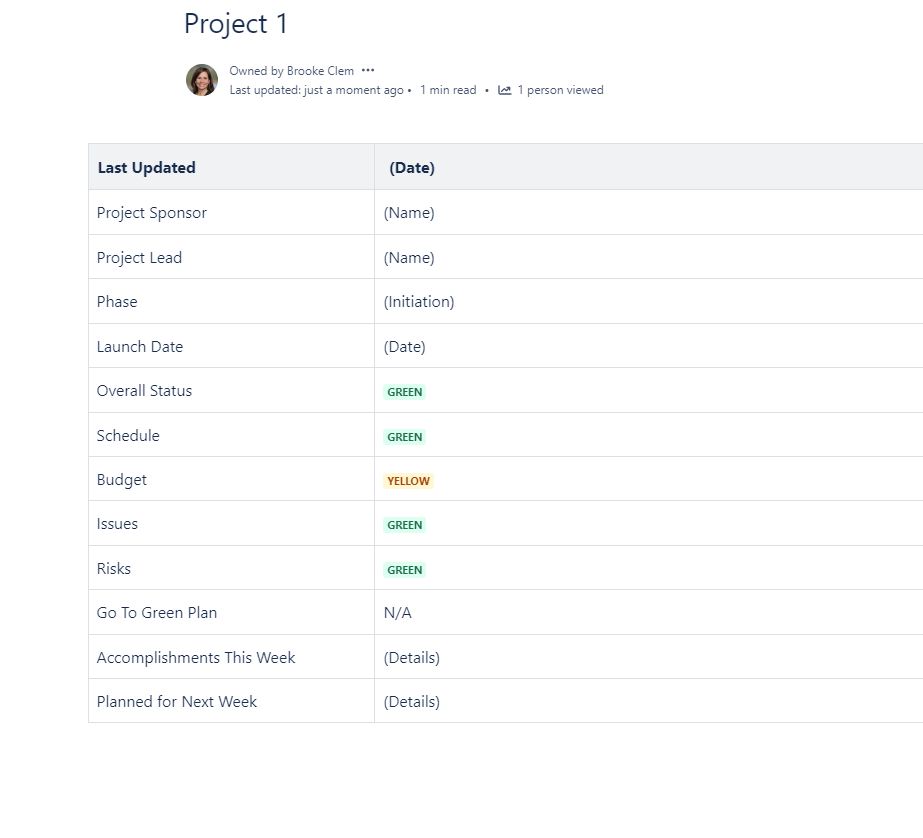
Task: Click the YELLOW status in Budget row
Action: tap(409, 481)
